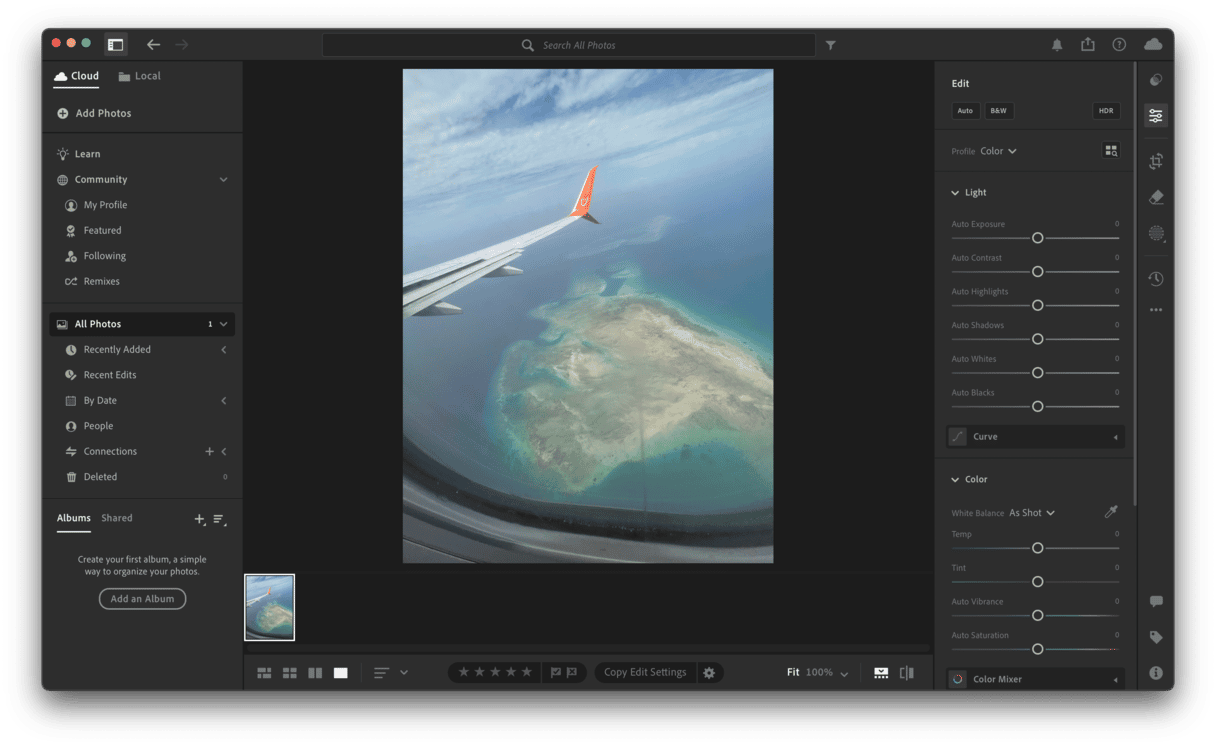Select the Shared tab
Screen dimensions: 1216x746
117,518
